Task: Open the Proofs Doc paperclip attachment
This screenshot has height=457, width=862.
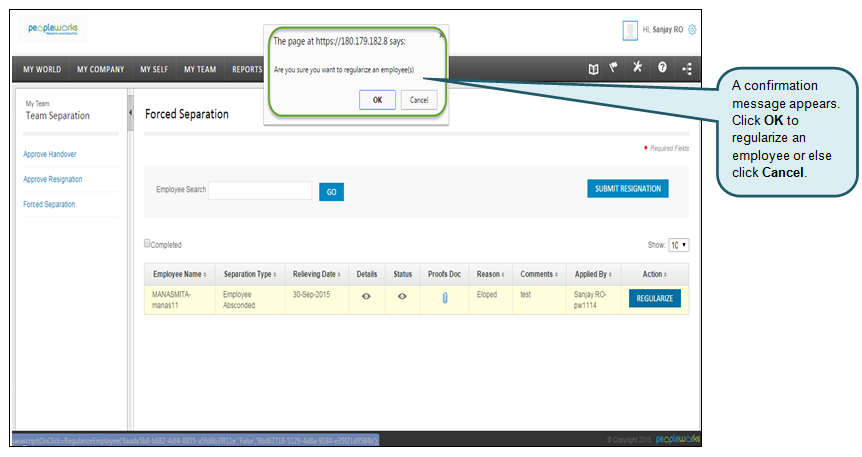Action: pos(445,297)
